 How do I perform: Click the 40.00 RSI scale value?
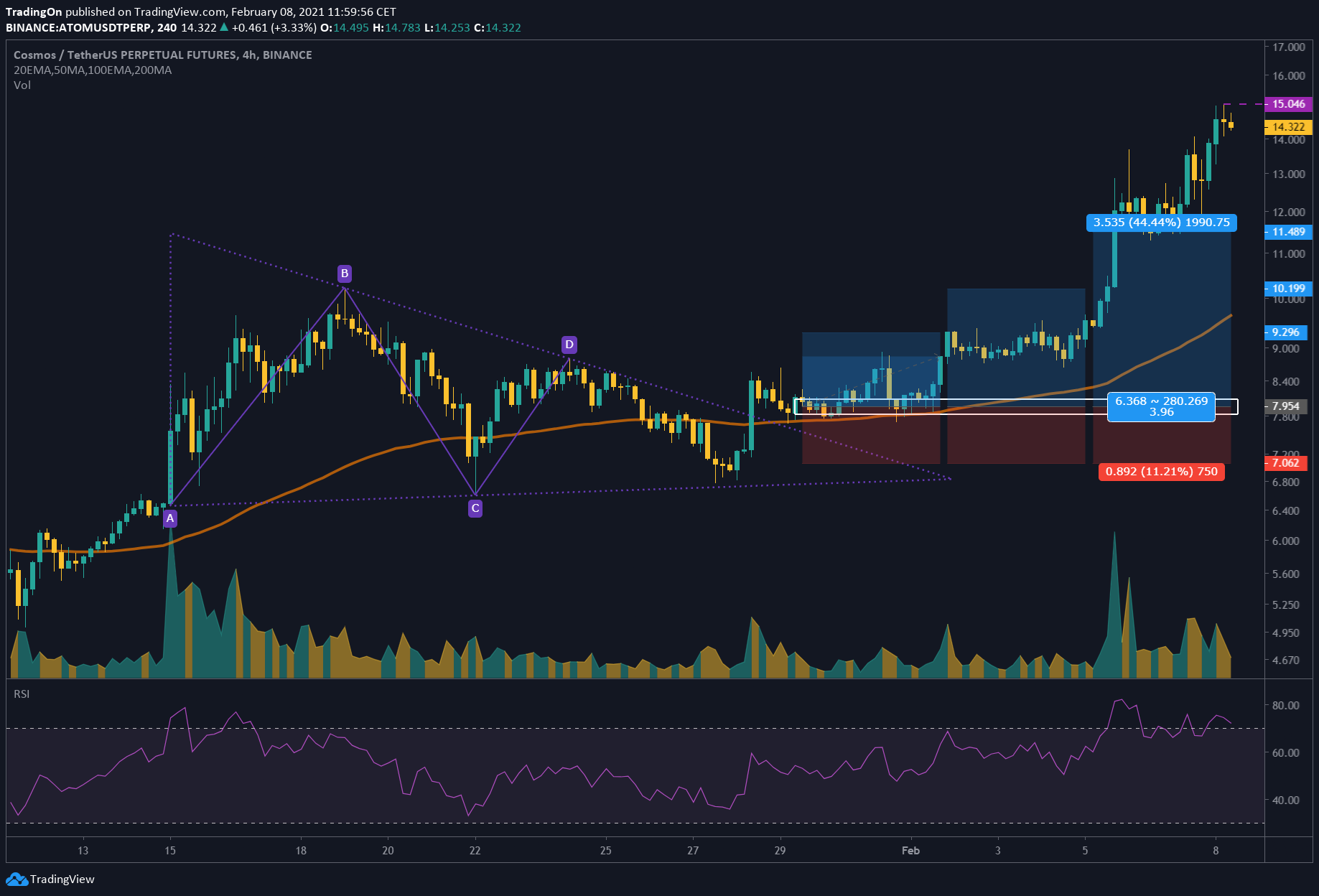click(1285, 800)
